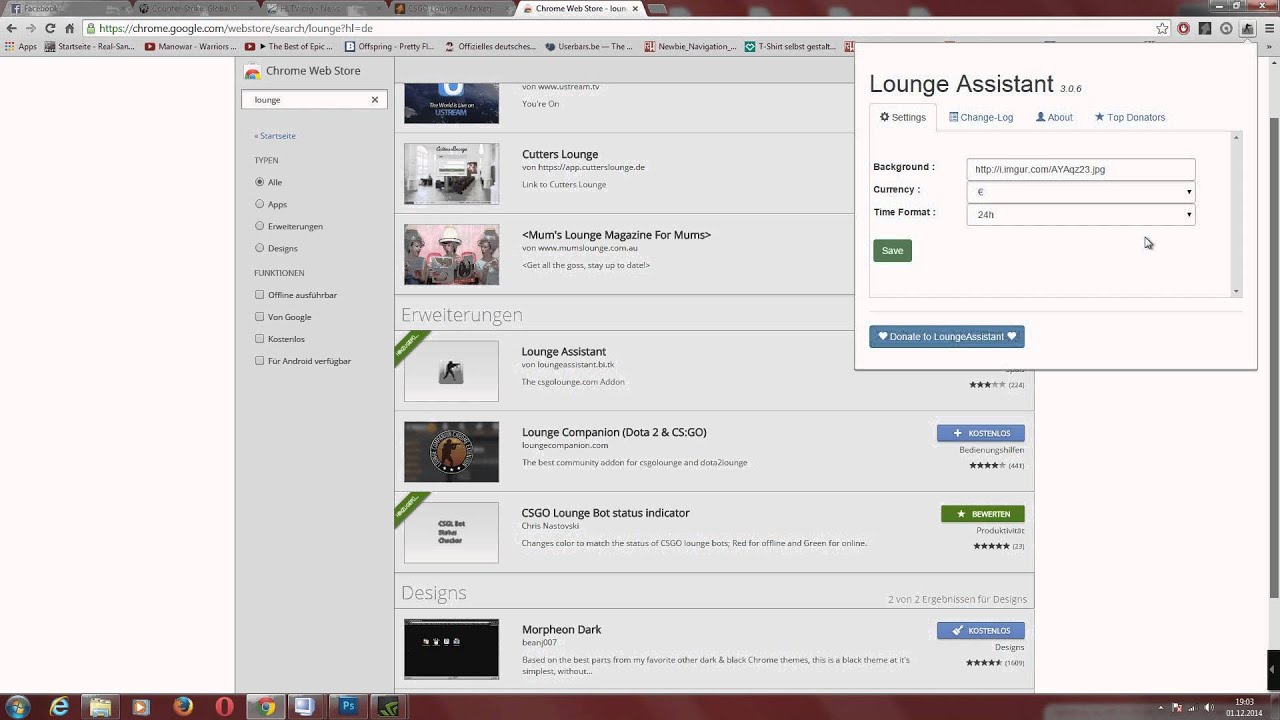Click the CSGO Bot Status Checker thumbnail
Screen dimensions: 1280x720
[451, 532]
